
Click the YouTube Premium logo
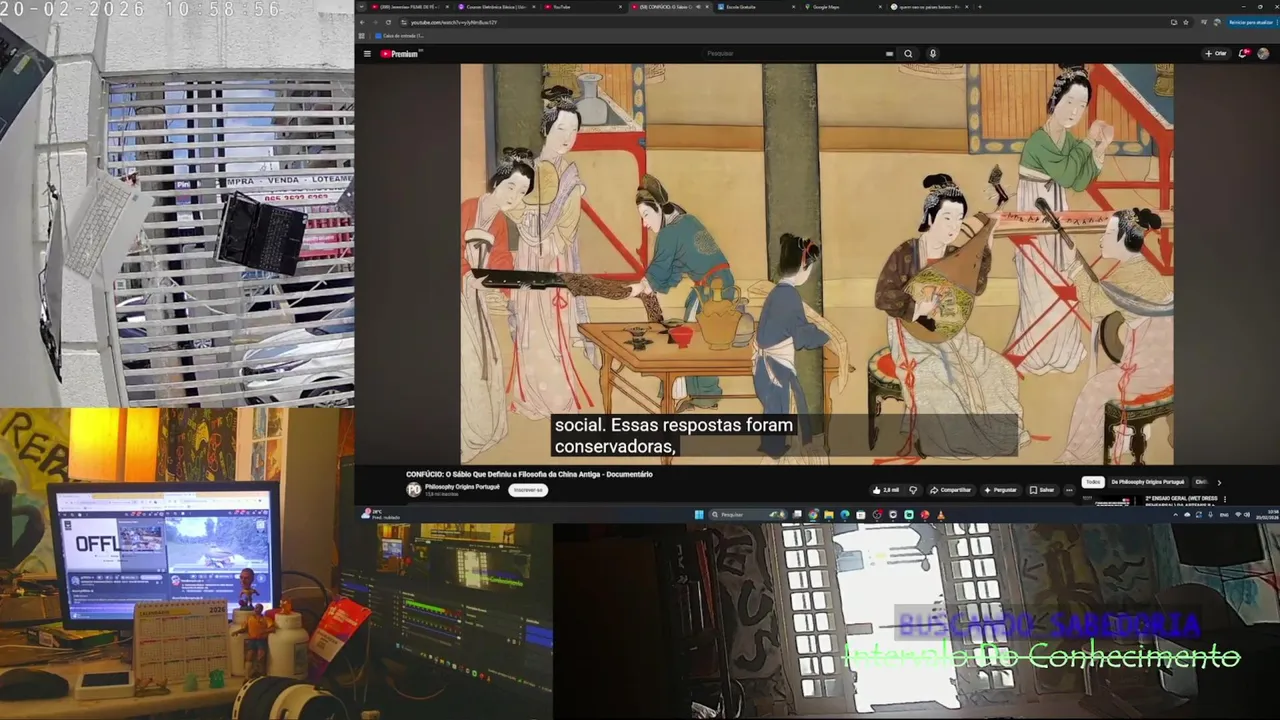coord(400,54)
